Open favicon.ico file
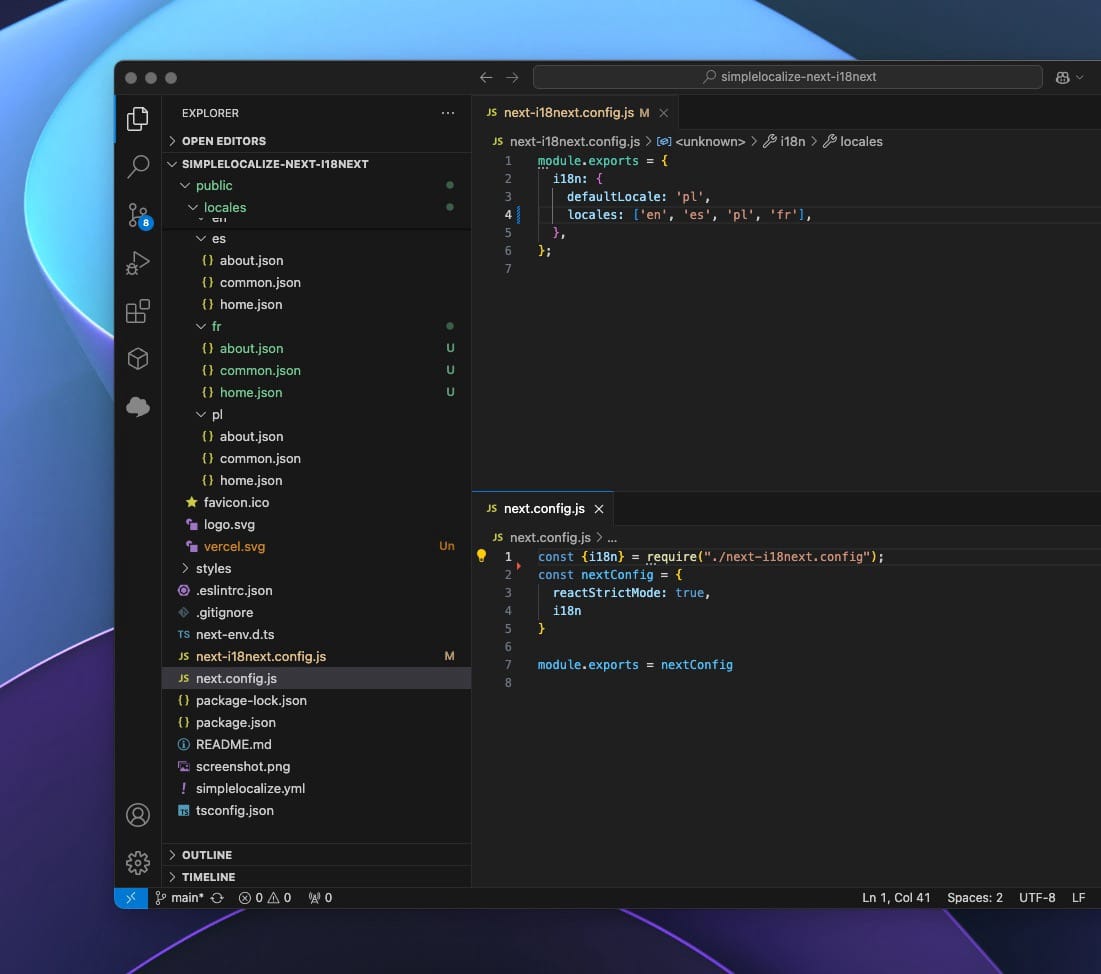This screenshot has height=974, width=1101. 236,503
